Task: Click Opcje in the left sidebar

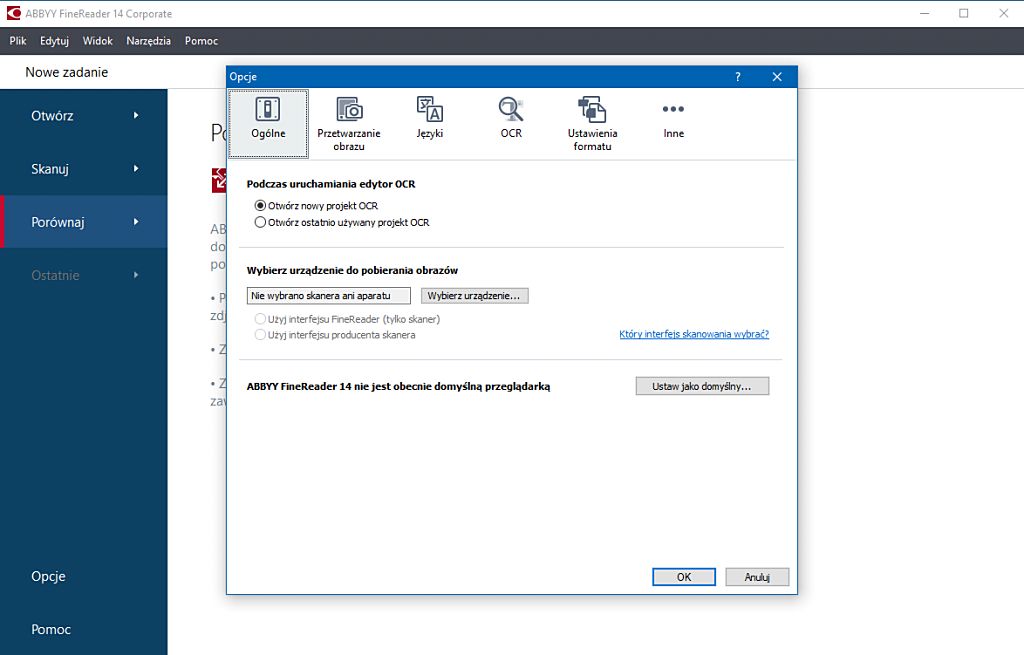Action: (x=48, y=576)
